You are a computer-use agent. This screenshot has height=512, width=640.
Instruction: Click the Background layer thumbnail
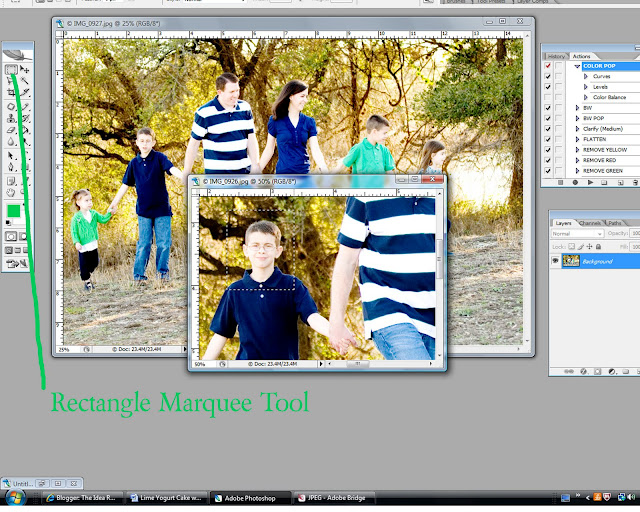pyautogui.click(x=571, y=260)
